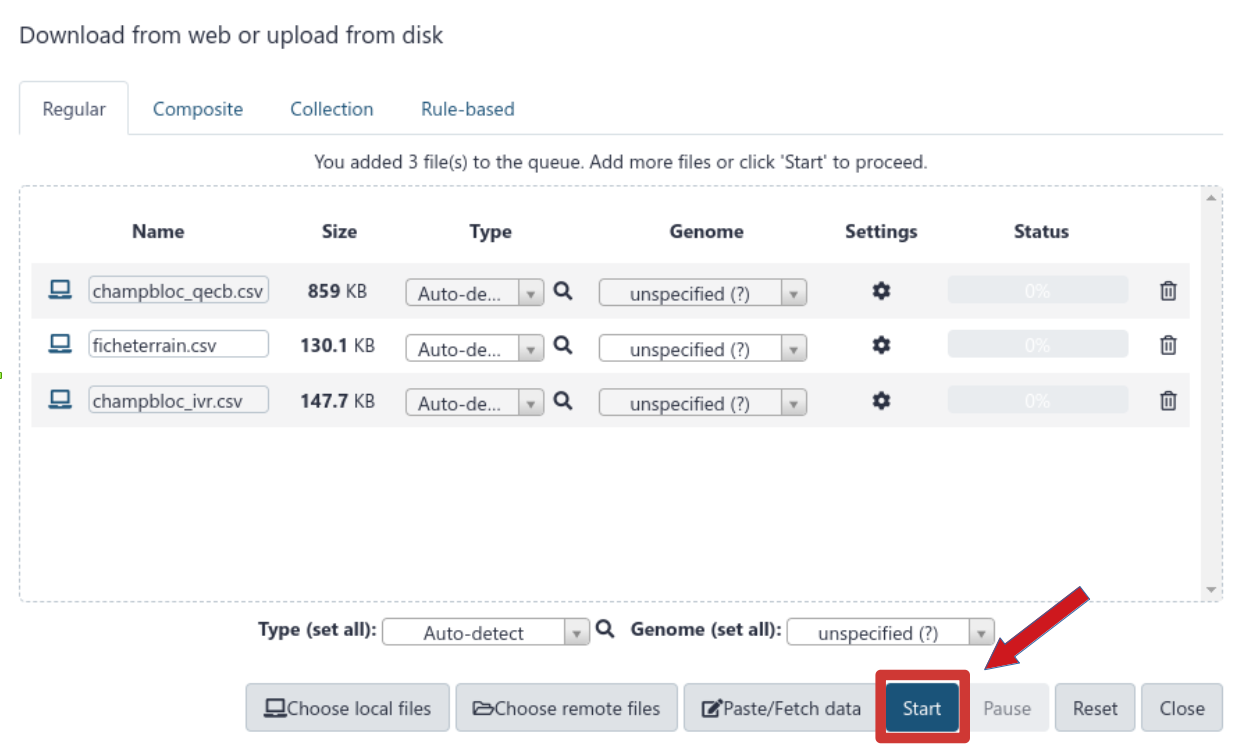Open settings gear for champbloc_qecb.csv
Screen dimensions: 1239x748
(x=881, y=291)
